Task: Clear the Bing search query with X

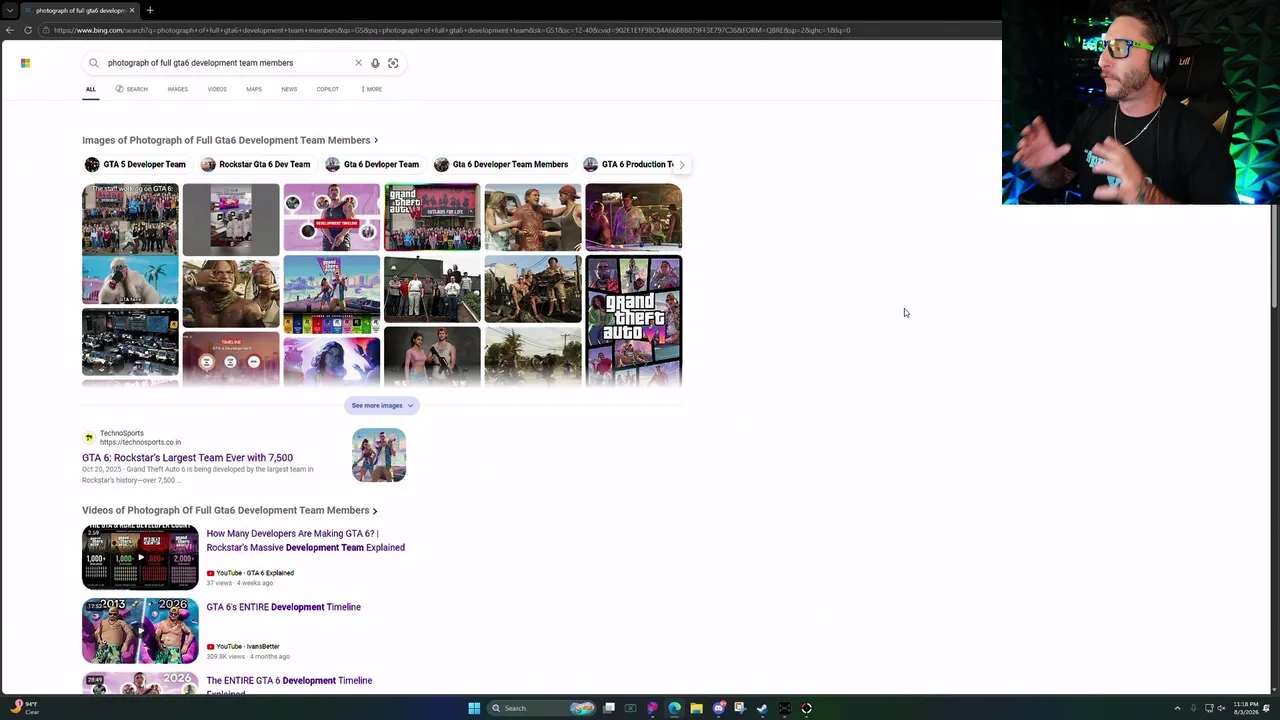Action: [358, 63]
